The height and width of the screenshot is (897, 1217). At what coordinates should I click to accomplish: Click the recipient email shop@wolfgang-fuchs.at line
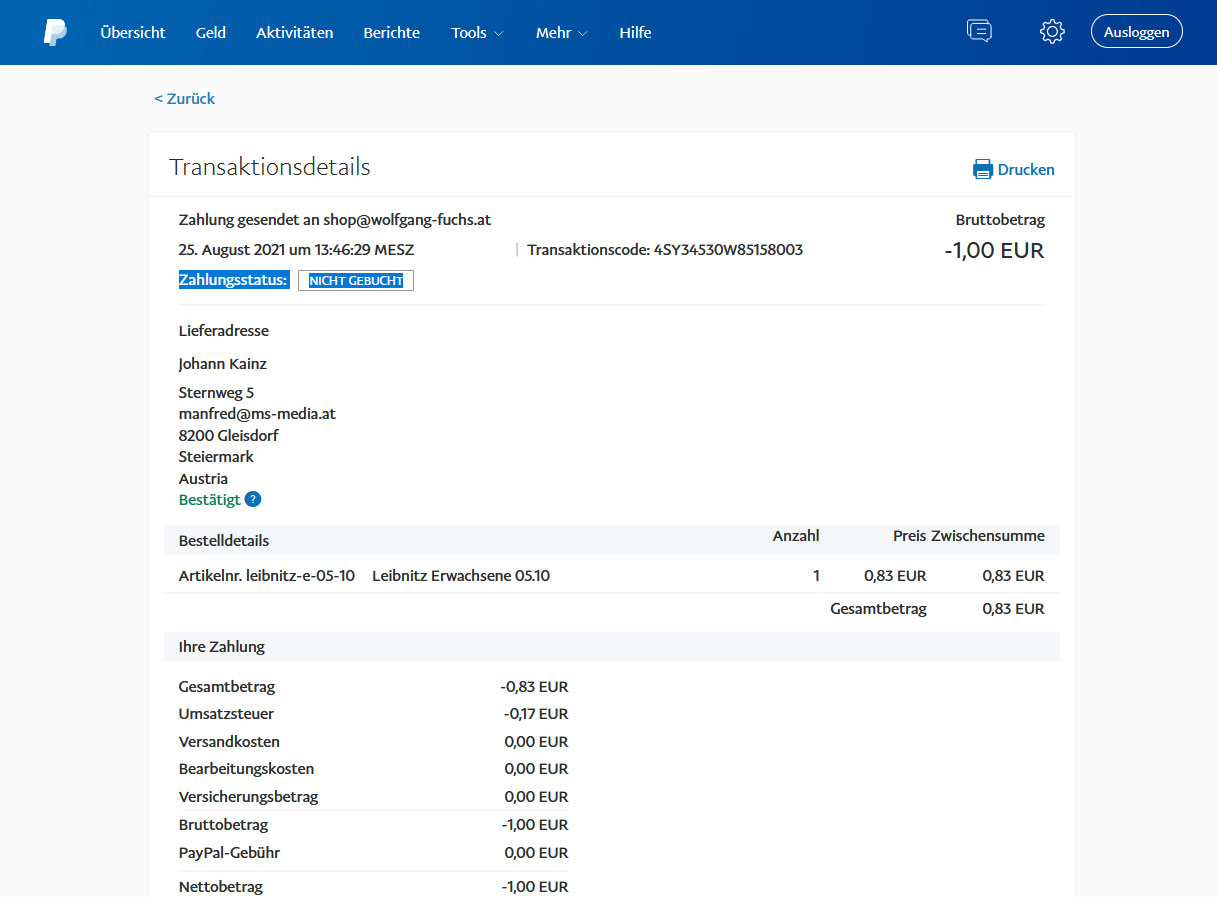click(x=406, y=220)
